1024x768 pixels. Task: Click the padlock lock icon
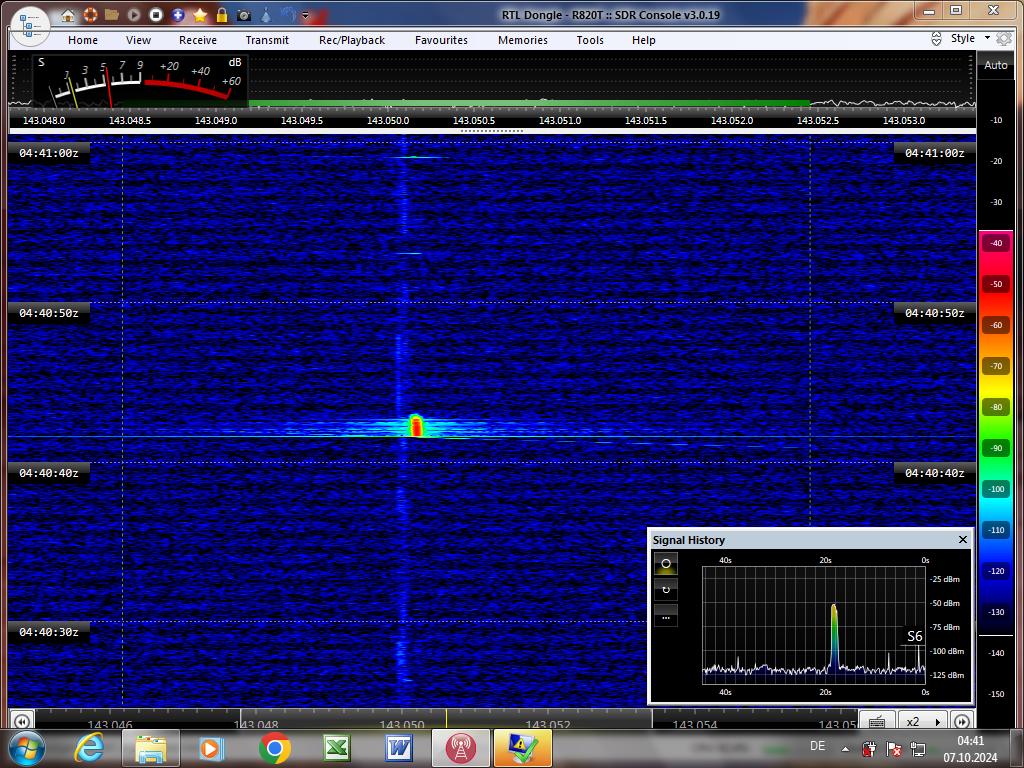point(222,14)
